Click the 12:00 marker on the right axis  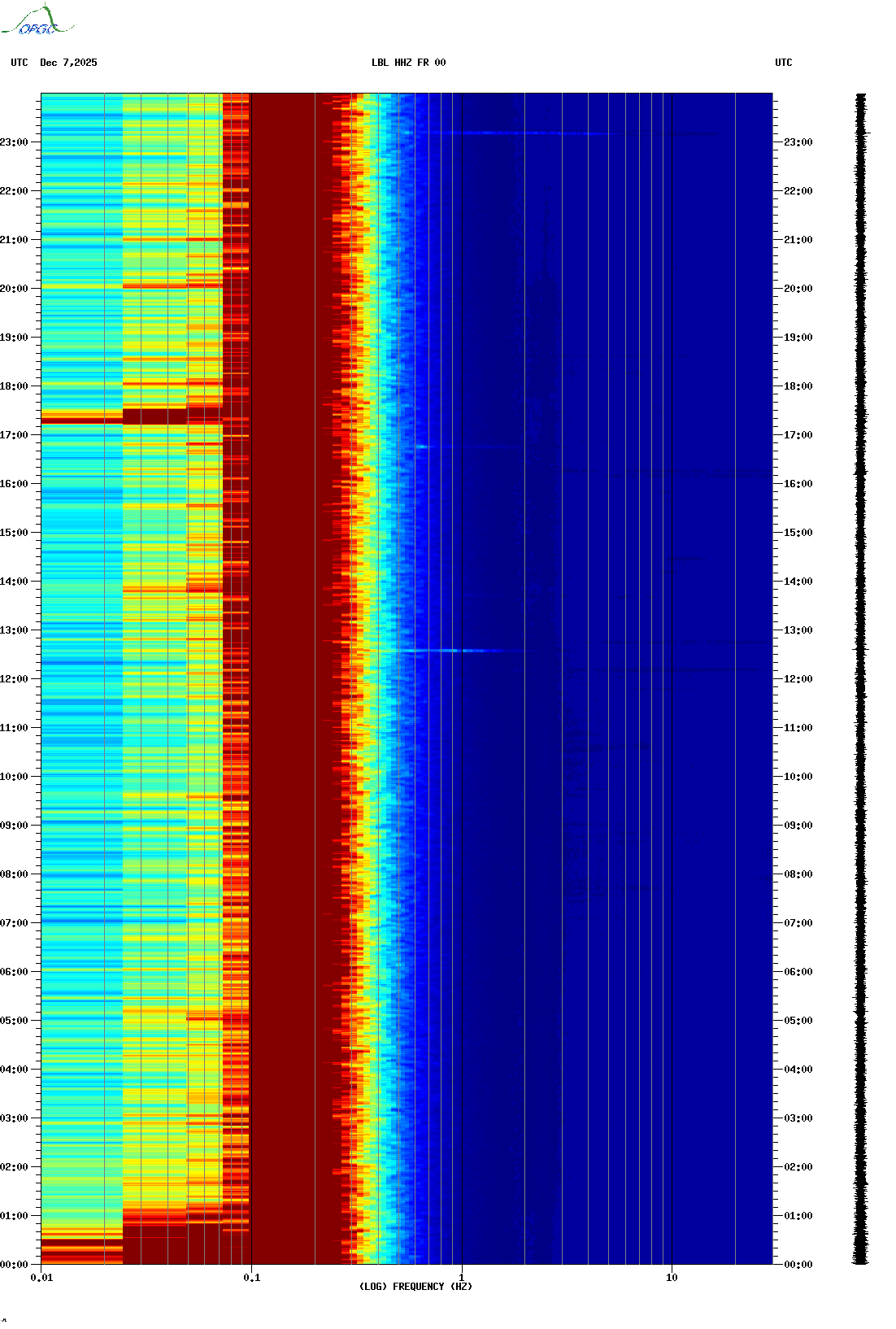pos(798,679)
